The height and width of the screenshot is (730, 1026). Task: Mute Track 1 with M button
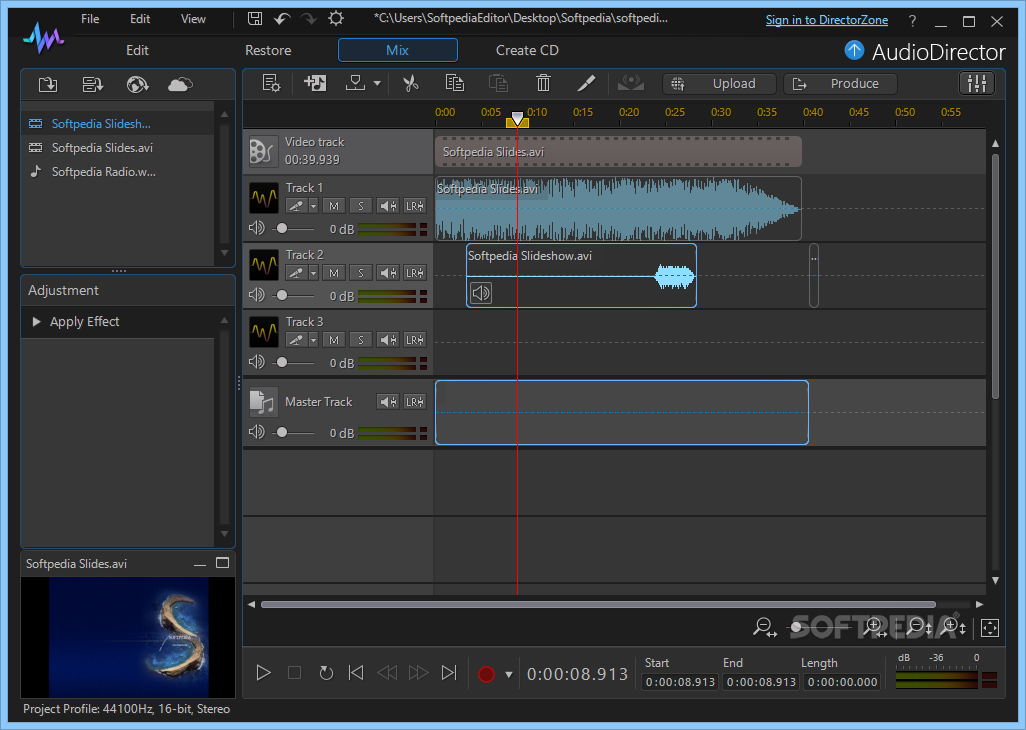[334, 206]
